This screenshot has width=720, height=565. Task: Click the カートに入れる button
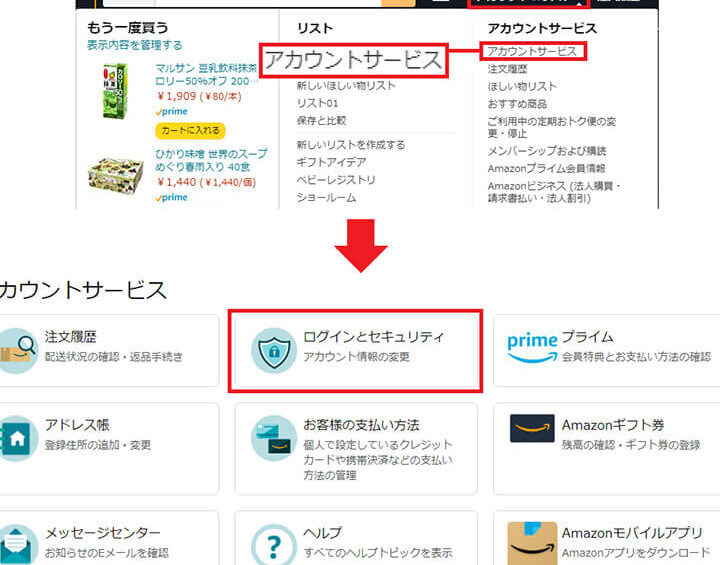(x=191, y=130)
